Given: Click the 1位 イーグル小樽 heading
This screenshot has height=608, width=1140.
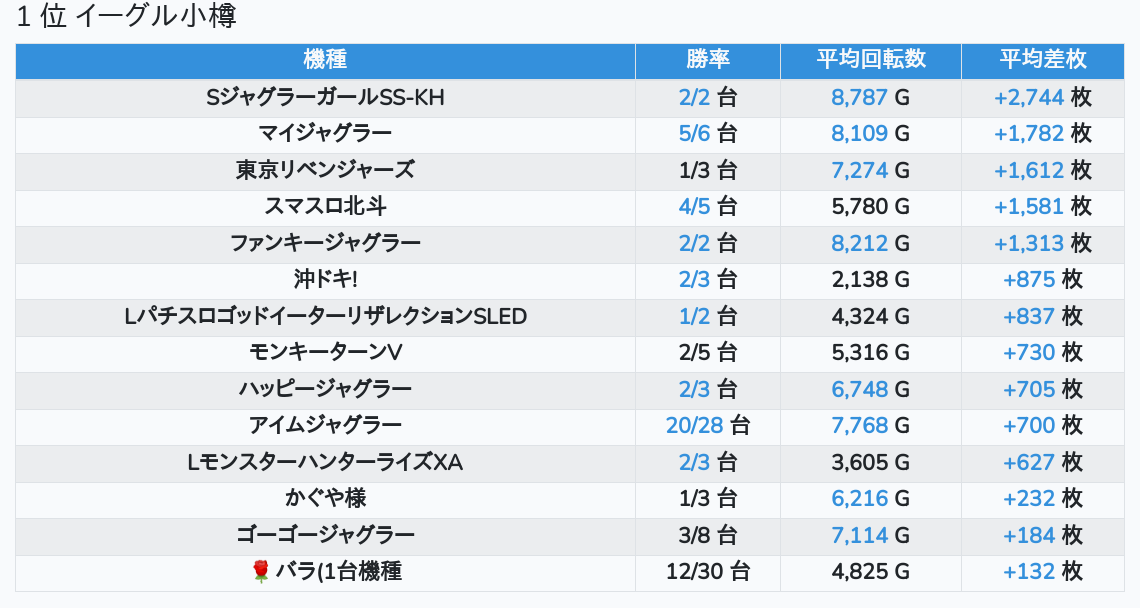Looking at the screenshot, I should tap(127, 17).
